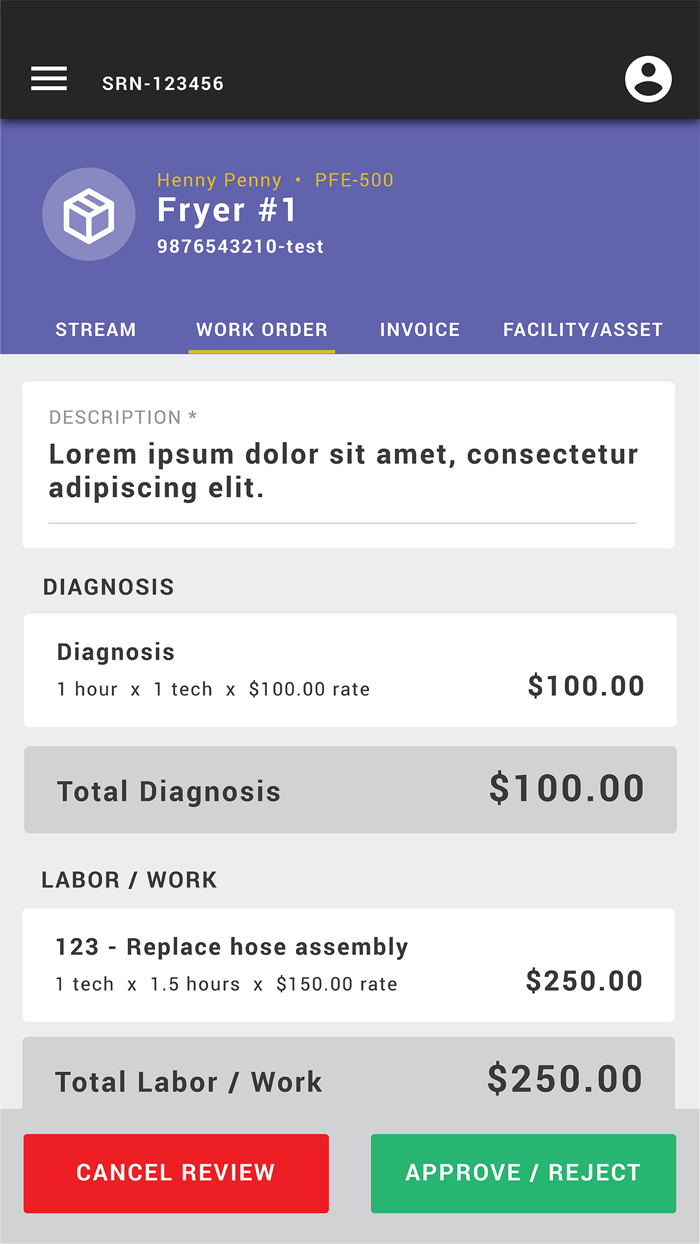Click the APPROVE / REJECT button
Image resolution: width=700 pixels, height=1244 pixels.
click(523, 1173)
